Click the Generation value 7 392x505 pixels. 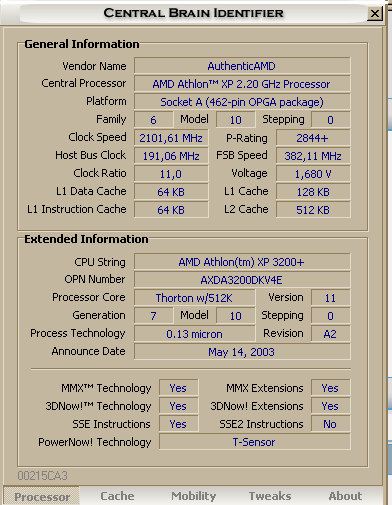coord(154,316)
